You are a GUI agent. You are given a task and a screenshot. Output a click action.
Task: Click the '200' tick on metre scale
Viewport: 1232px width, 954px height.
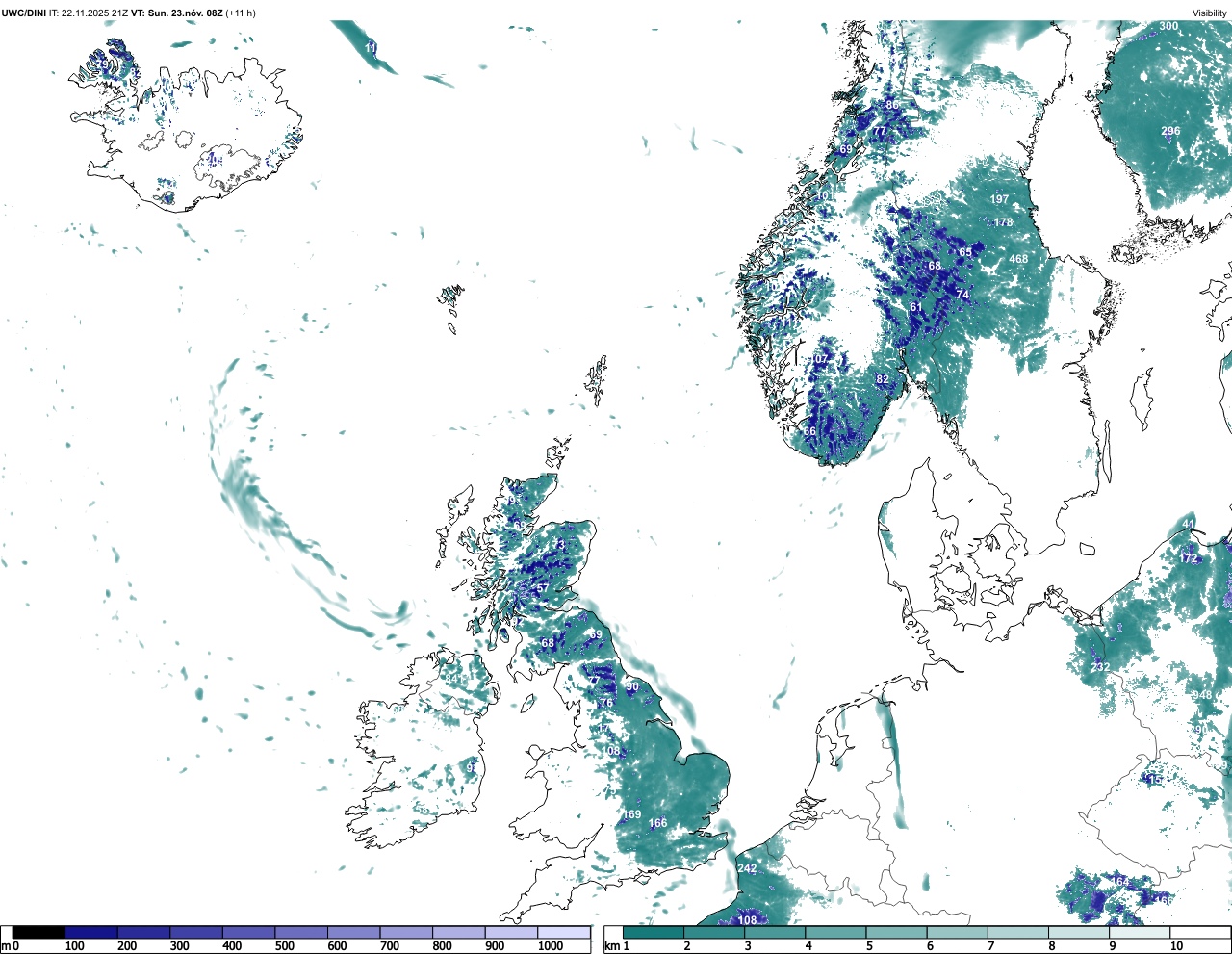[126, 946]
